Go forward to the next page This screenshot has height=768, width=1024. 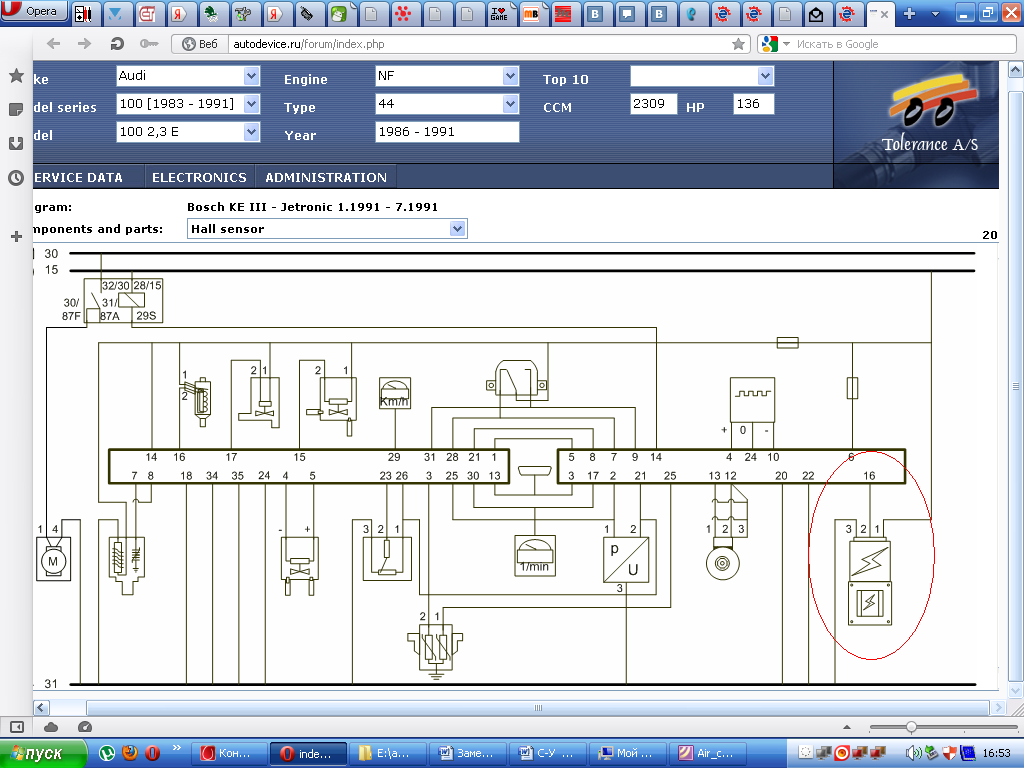(x=84, y=44)
